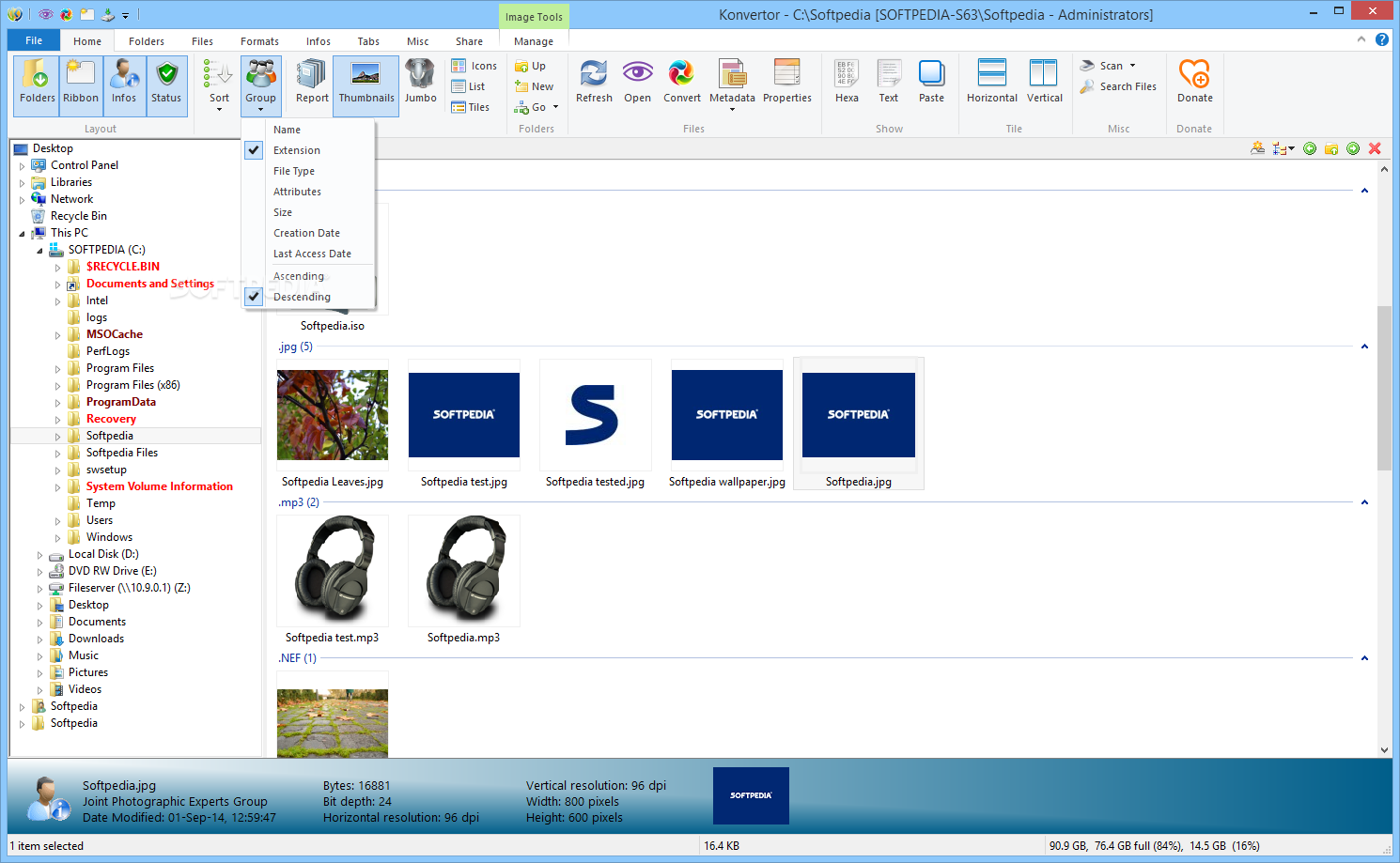The height and width of the screenshot is (863, 1400).
Task: Switch to Report view
Action: click(x=312, y=85)
